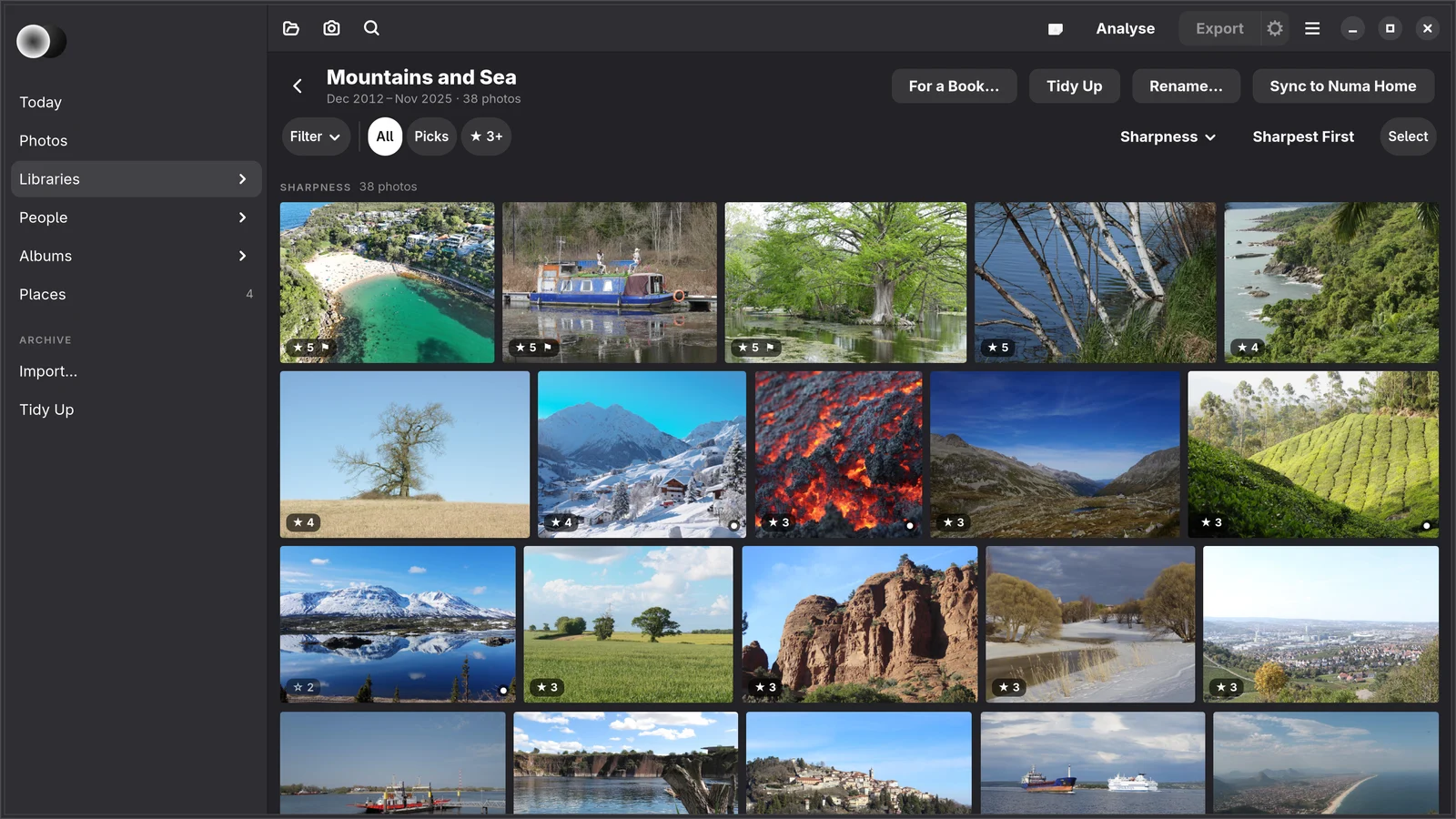Go back using the arrow beside Mountains and Sea
This screenshot has height=819, width=1456.
(297, 86)
